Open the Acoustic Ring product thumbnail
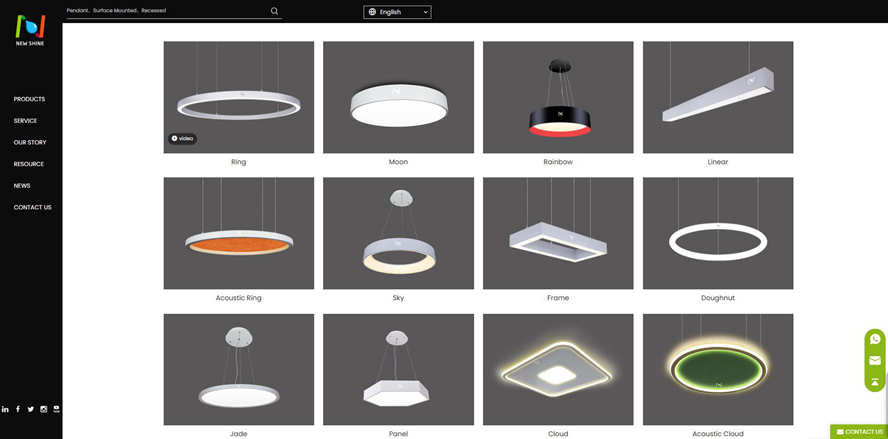This screenshot has width=888, height=439. 239,233
